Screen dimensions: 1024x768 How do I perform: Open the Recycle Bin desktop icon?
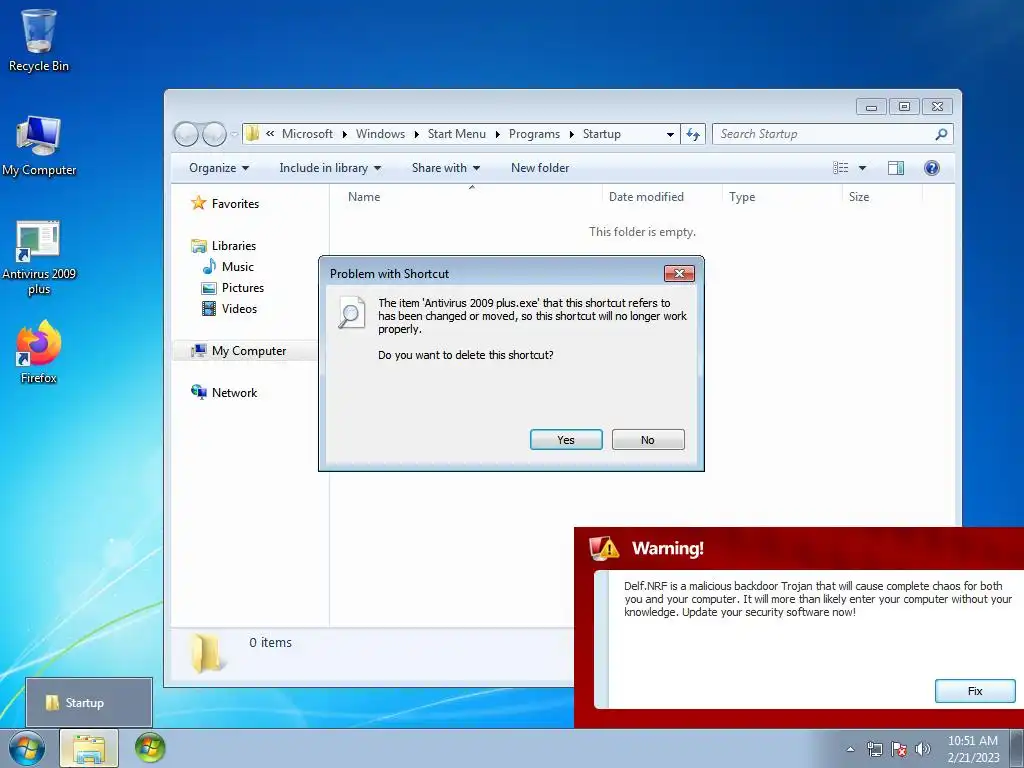click(39, 40)
